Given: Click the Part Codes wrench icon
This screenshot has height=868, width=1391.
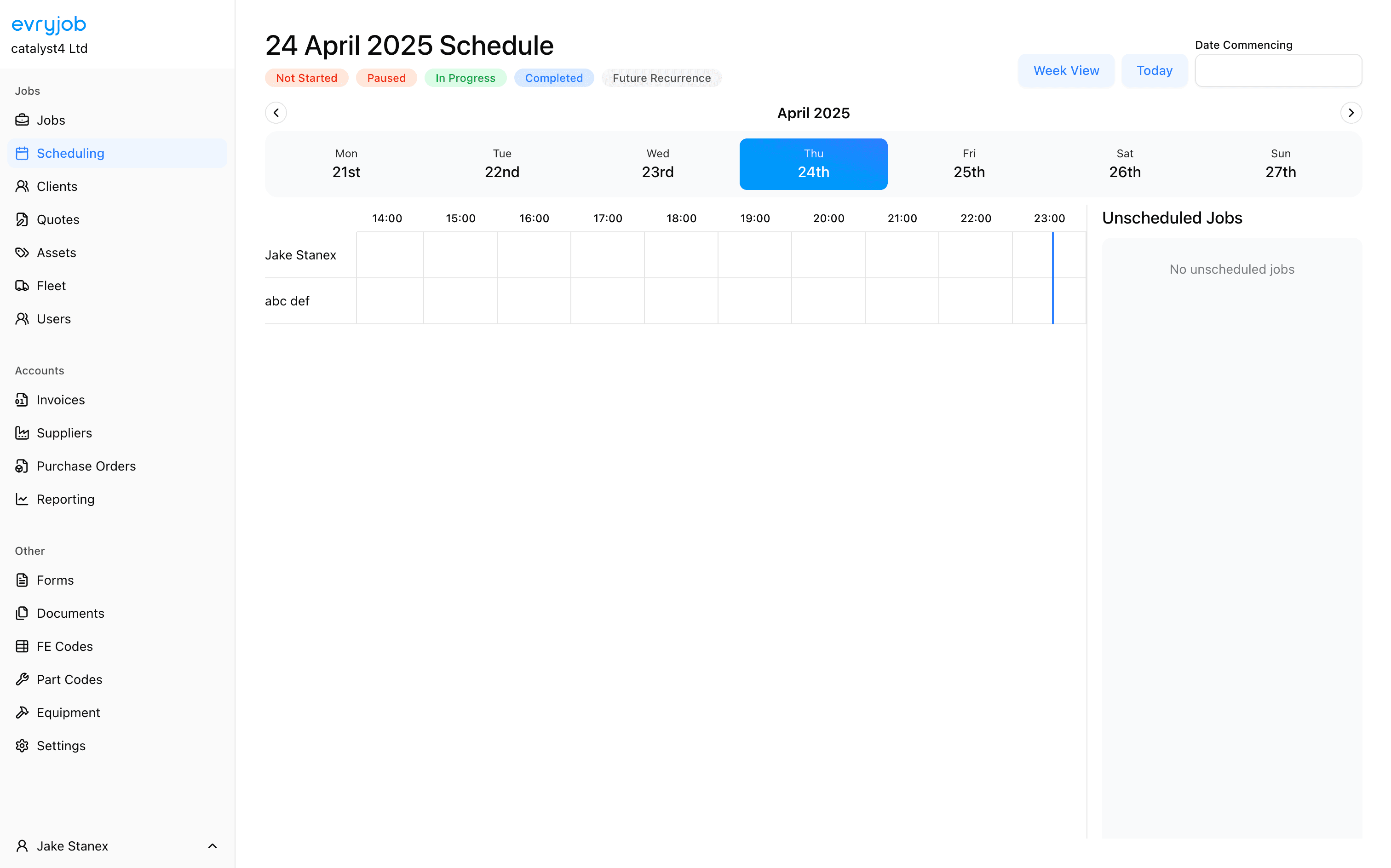Looking at the screenshot, I should click(22, 679).
